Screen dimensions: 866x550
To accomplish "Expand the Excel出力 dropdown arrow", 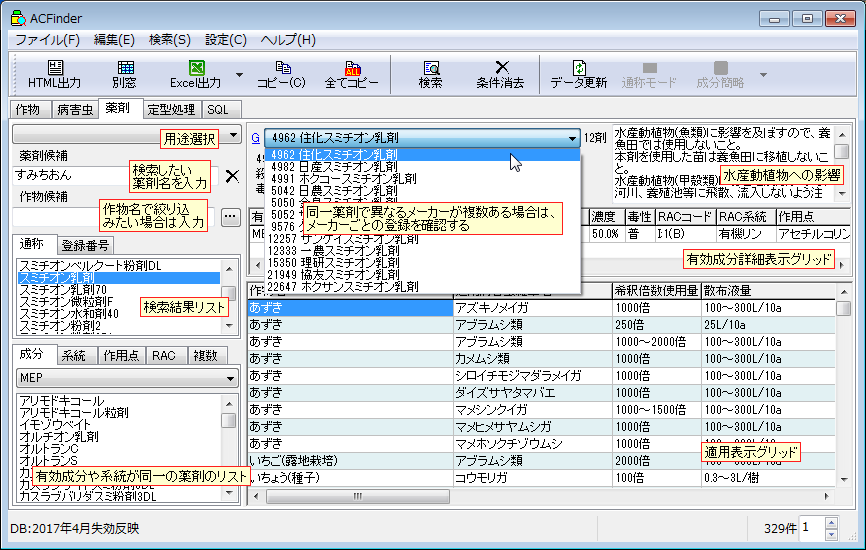I will click(239, 74).
